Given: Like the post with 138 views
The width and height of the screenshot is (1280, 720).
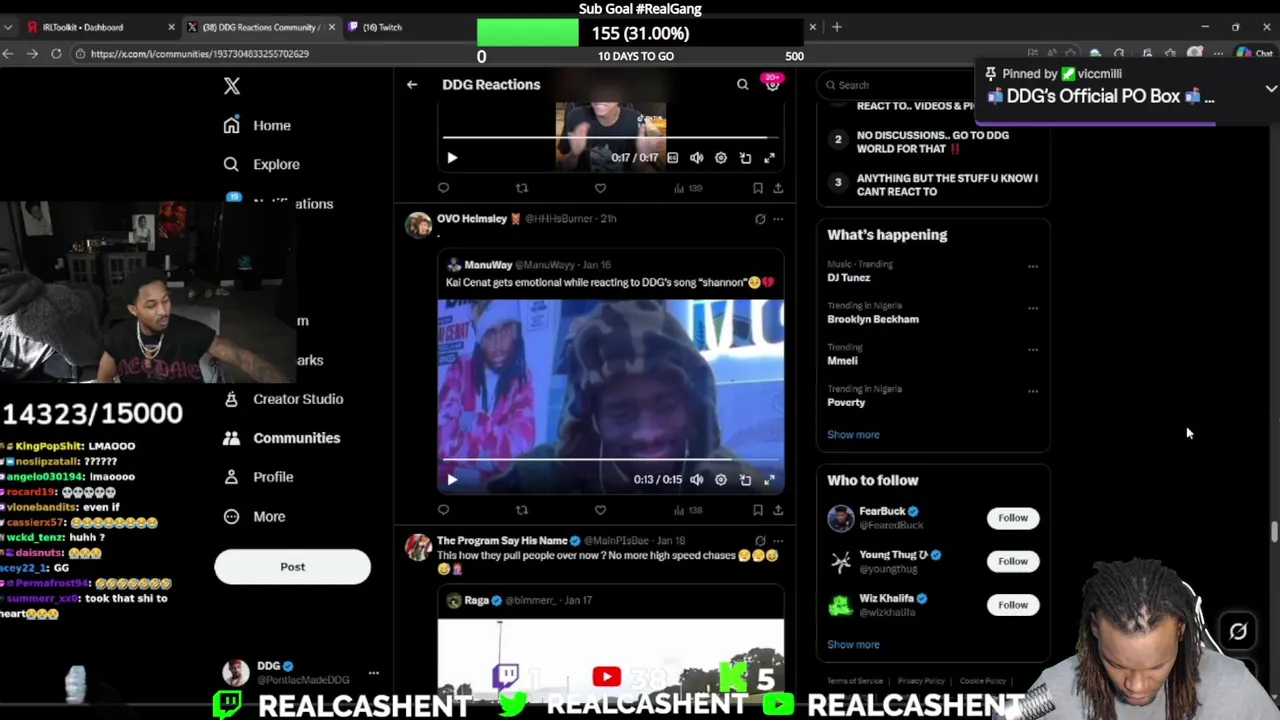Looking at the screenshot, I should point(600,510).
